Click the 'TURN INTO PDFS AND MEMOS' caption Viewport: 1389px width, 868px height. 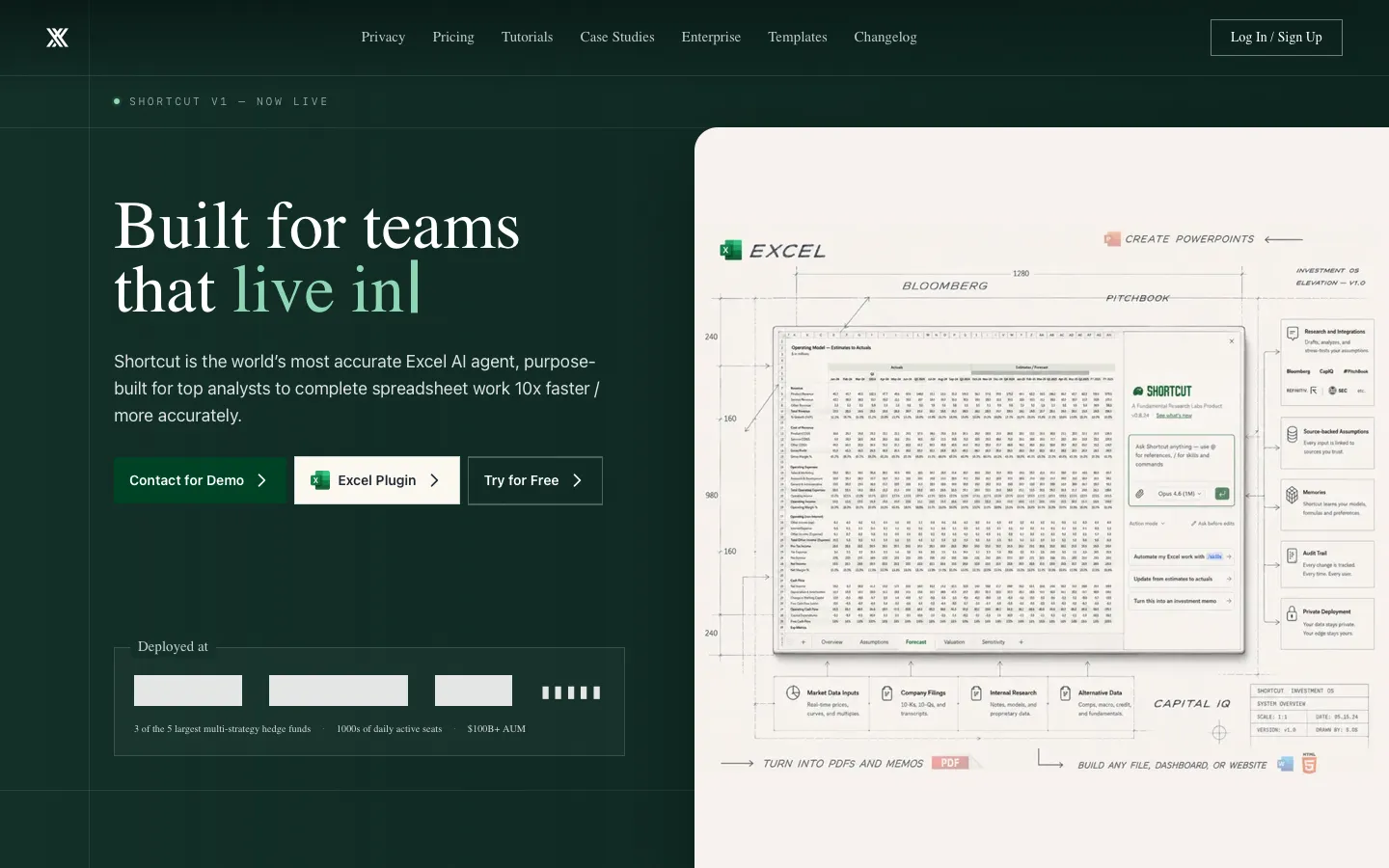843,764
